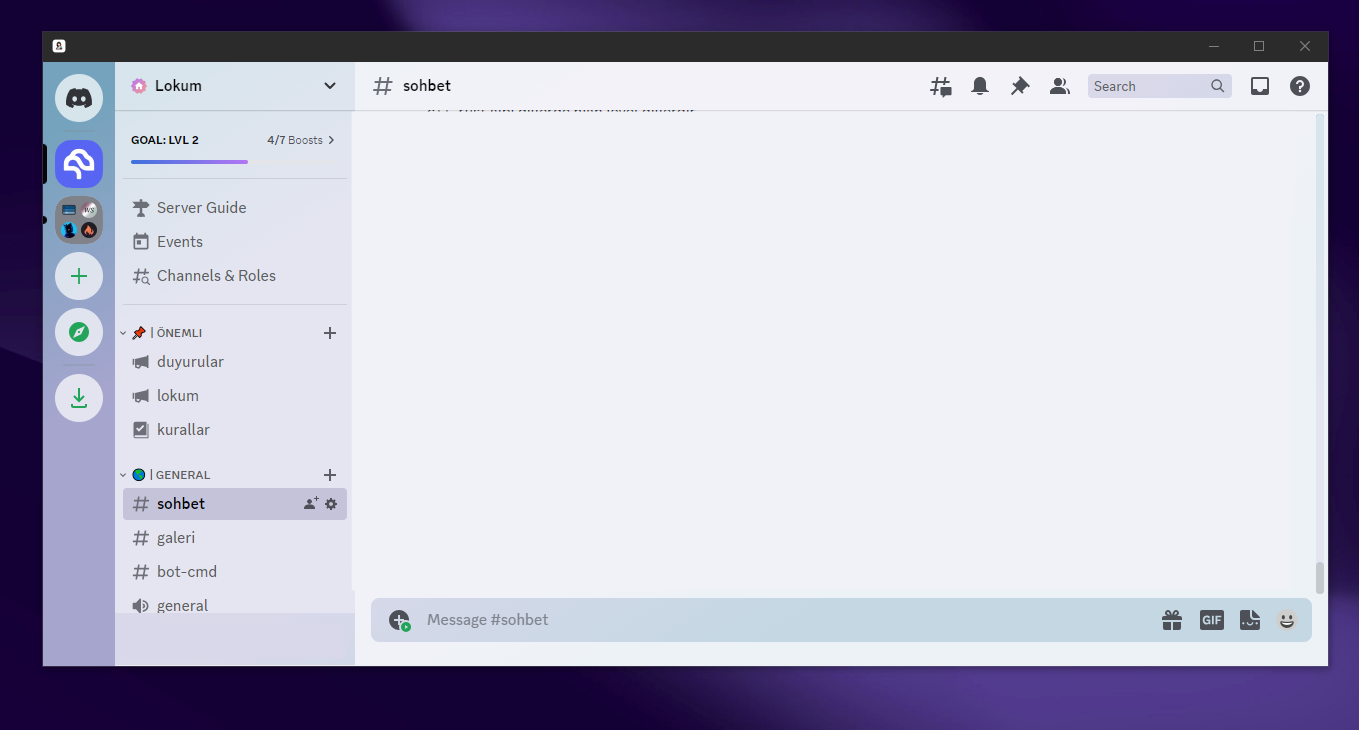Open the galeri channel
The image size is (1359, 730).
pos(235,538)
